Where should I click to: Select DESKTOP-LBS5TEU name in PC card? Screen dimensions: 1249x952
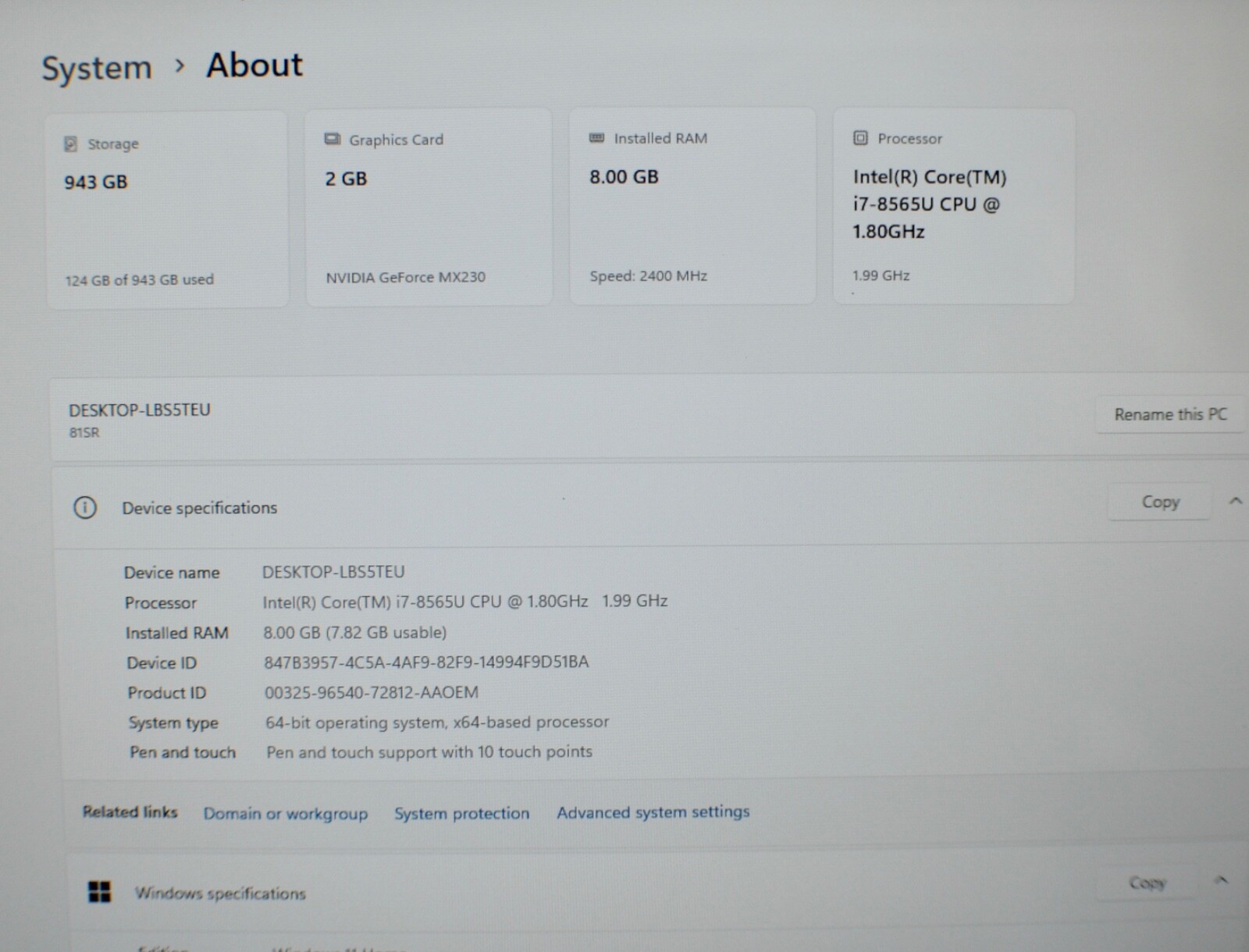140,410
